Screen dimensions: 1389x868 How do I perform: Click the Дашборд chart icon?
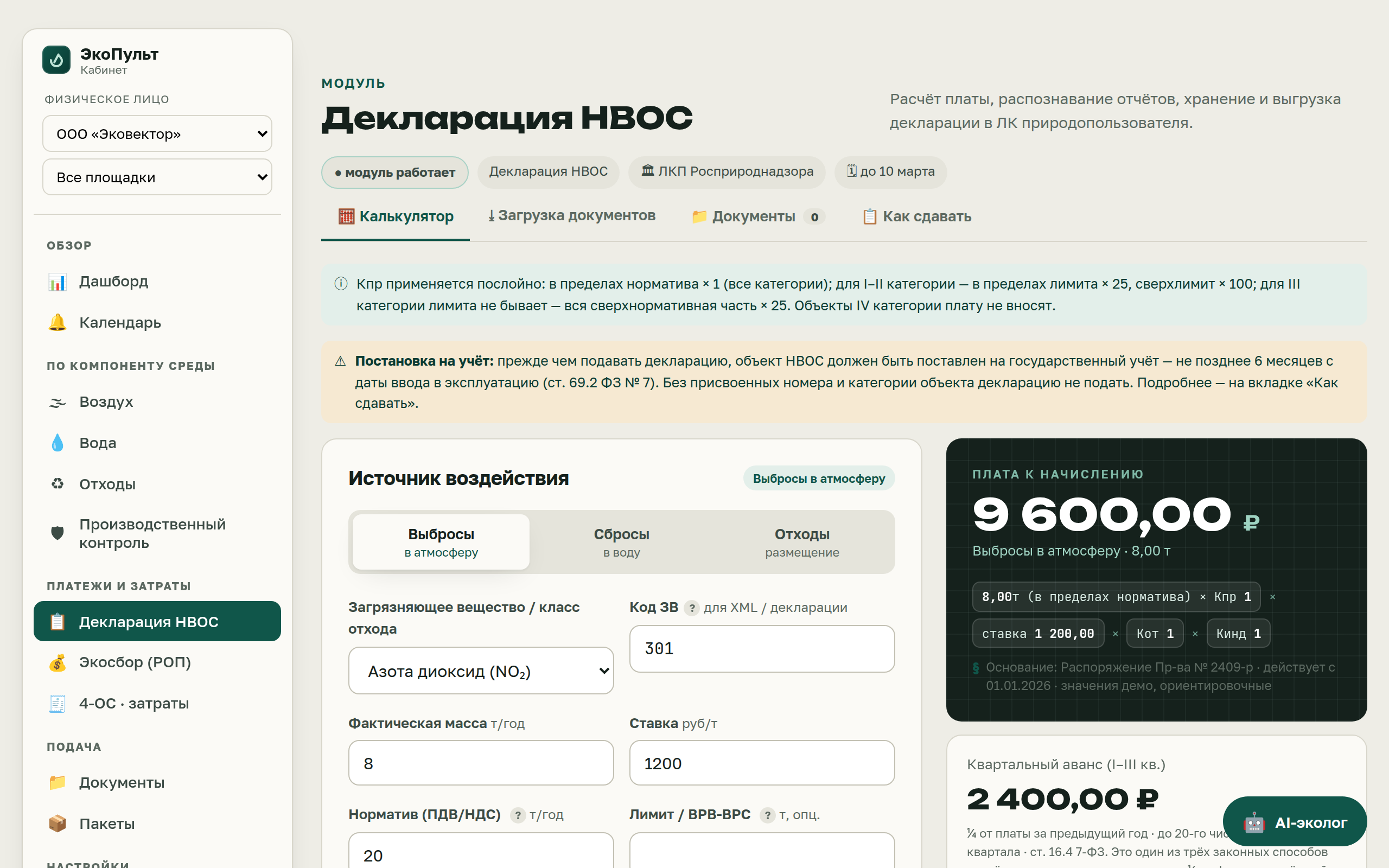58,282
